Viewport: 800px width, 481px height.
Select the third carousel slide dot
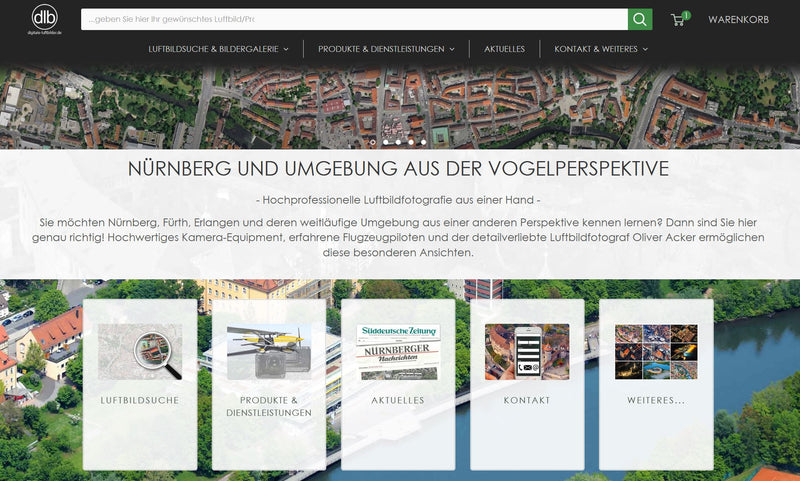[398, 142]
